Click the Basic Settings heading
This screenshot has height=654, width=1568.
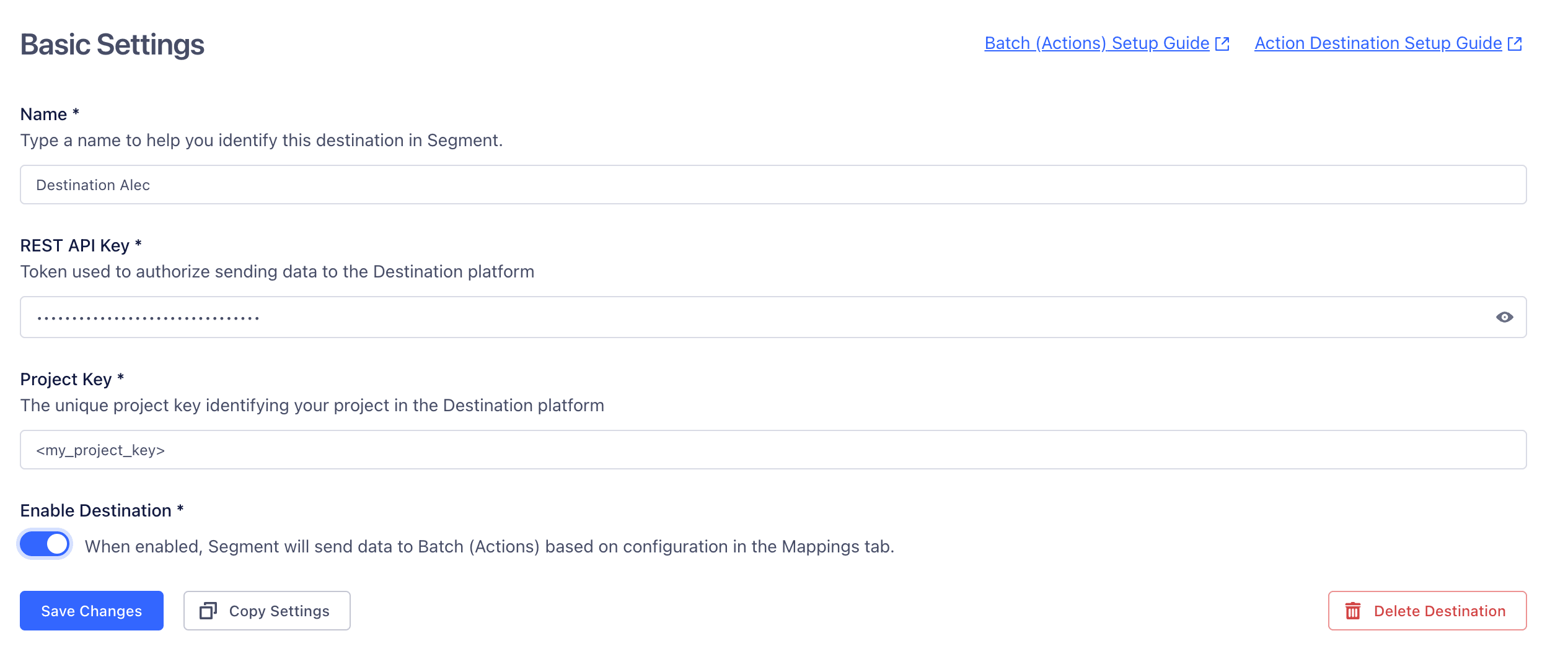coord(113,43)
